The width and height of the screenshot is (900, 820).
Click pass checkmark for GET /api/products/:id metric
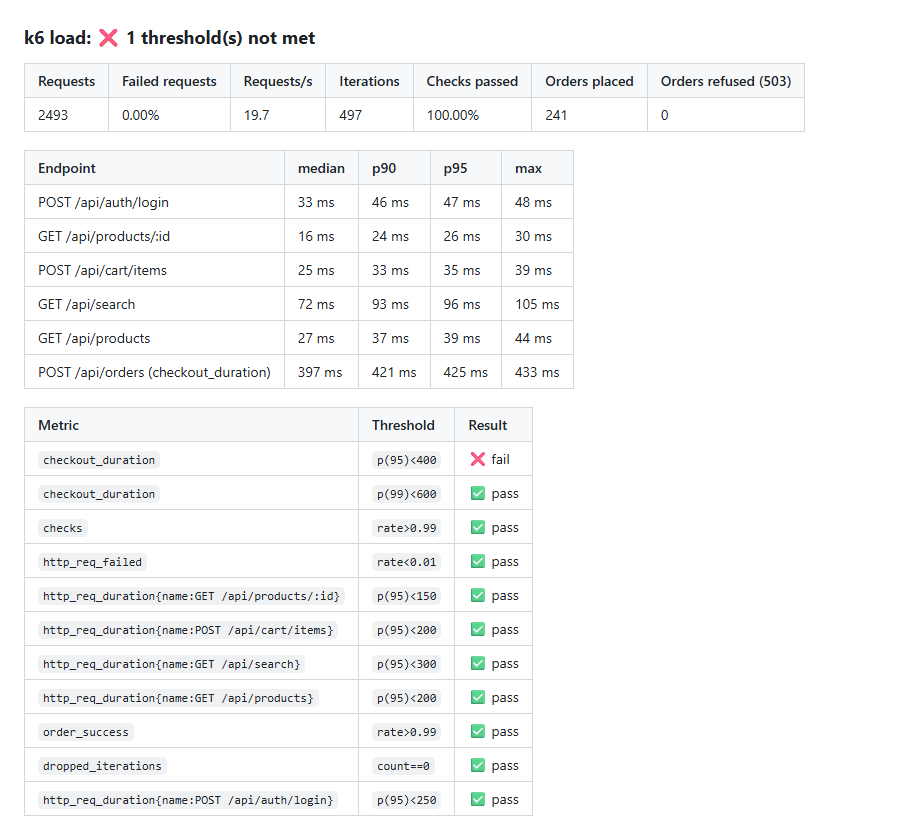click(x=478, y=596)
